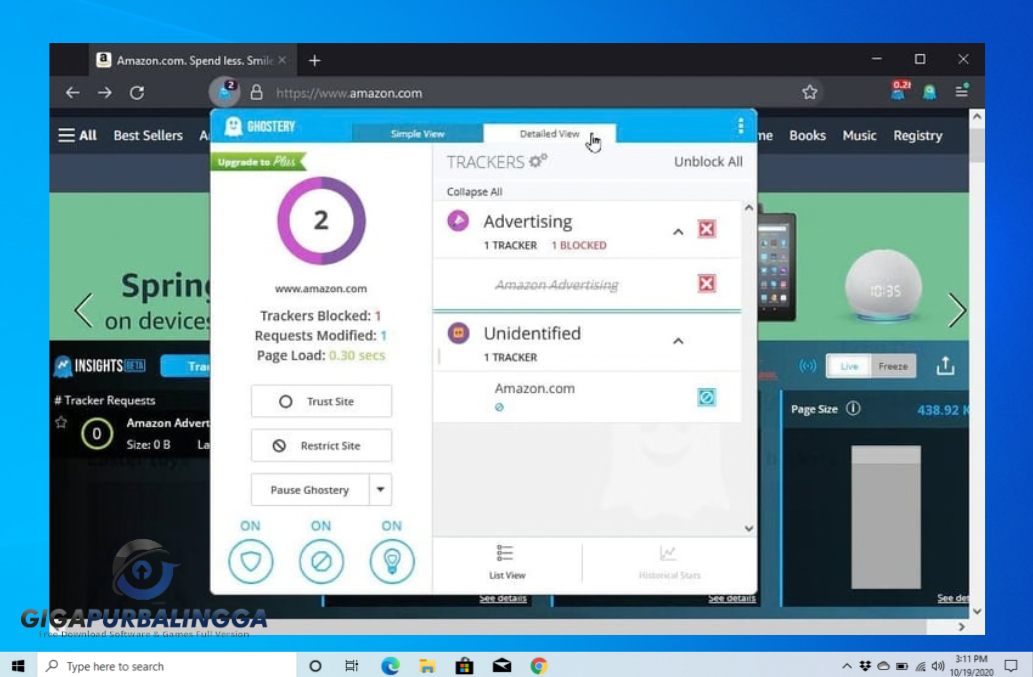The height and width of the screenshot is (677, 1033).
Task: Open Pause Ghostery dropdown arrow
Action: tap(380, 489)
